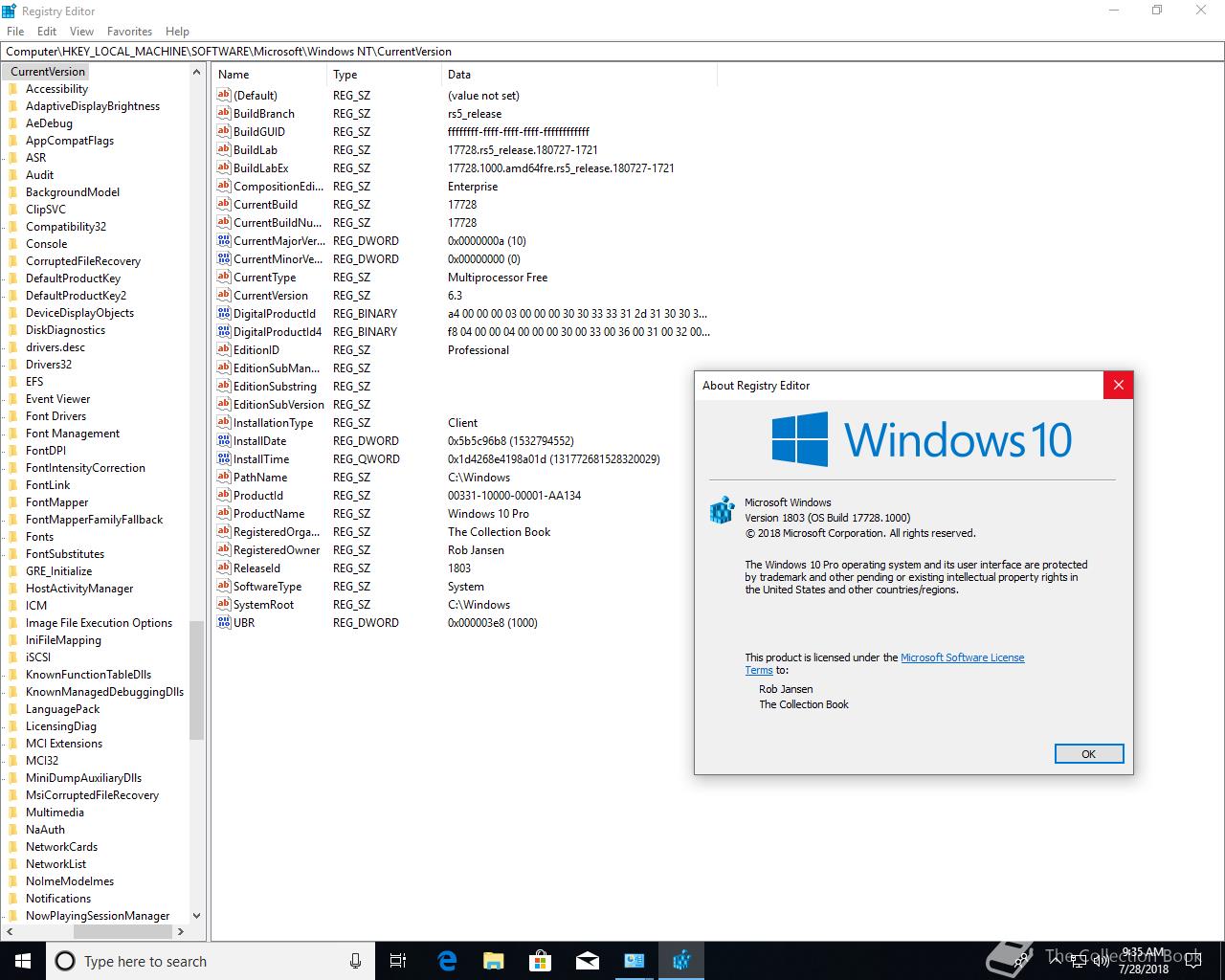
Task: Click the RegisteredOwner string value icon
Action: coord(224,549)
